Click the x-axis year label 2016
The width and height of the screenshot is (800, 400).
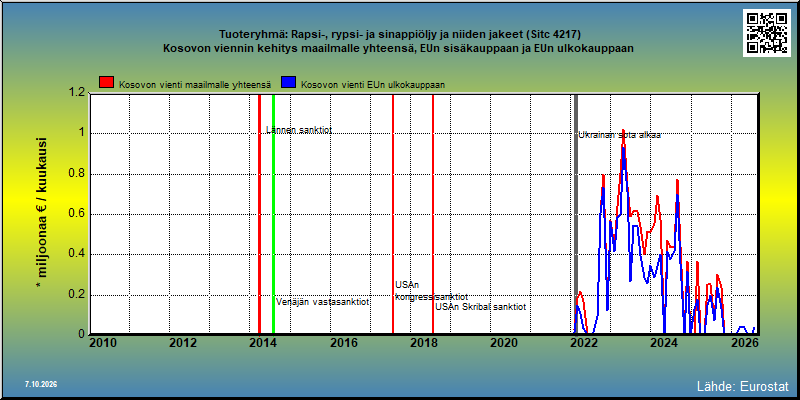pos(344,343)
